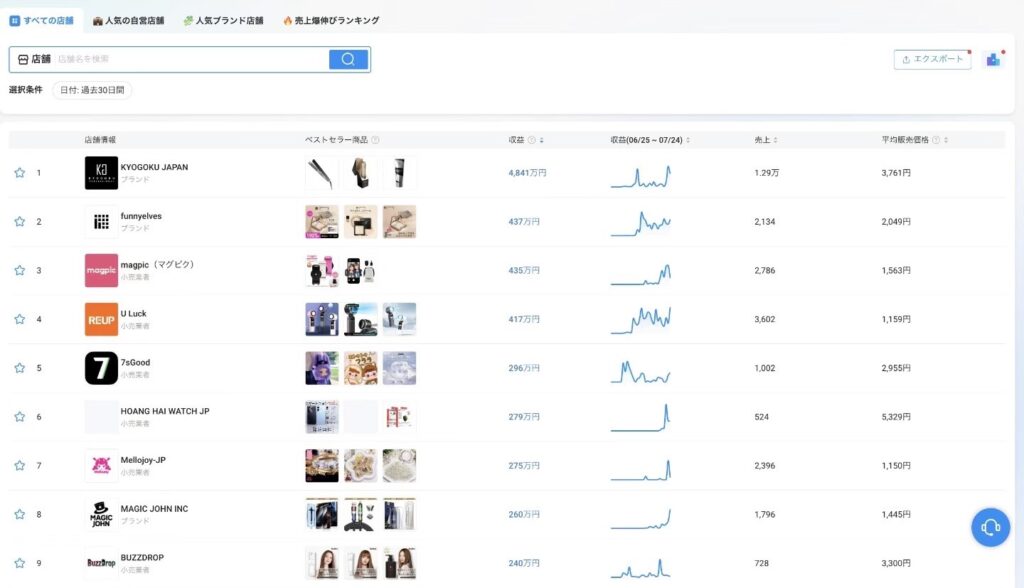Viewport: 1024px width, 588px height.
Task: Toggle the star for magpic store
Action: click(x=20, y=270)
